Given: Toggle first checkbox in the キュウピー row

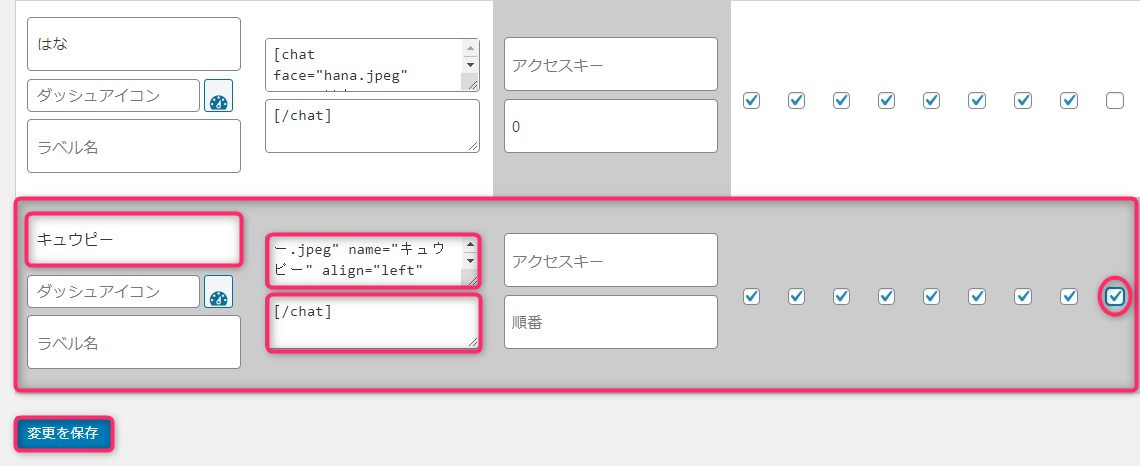Looking at the screenshot, I should pos(751,296).
